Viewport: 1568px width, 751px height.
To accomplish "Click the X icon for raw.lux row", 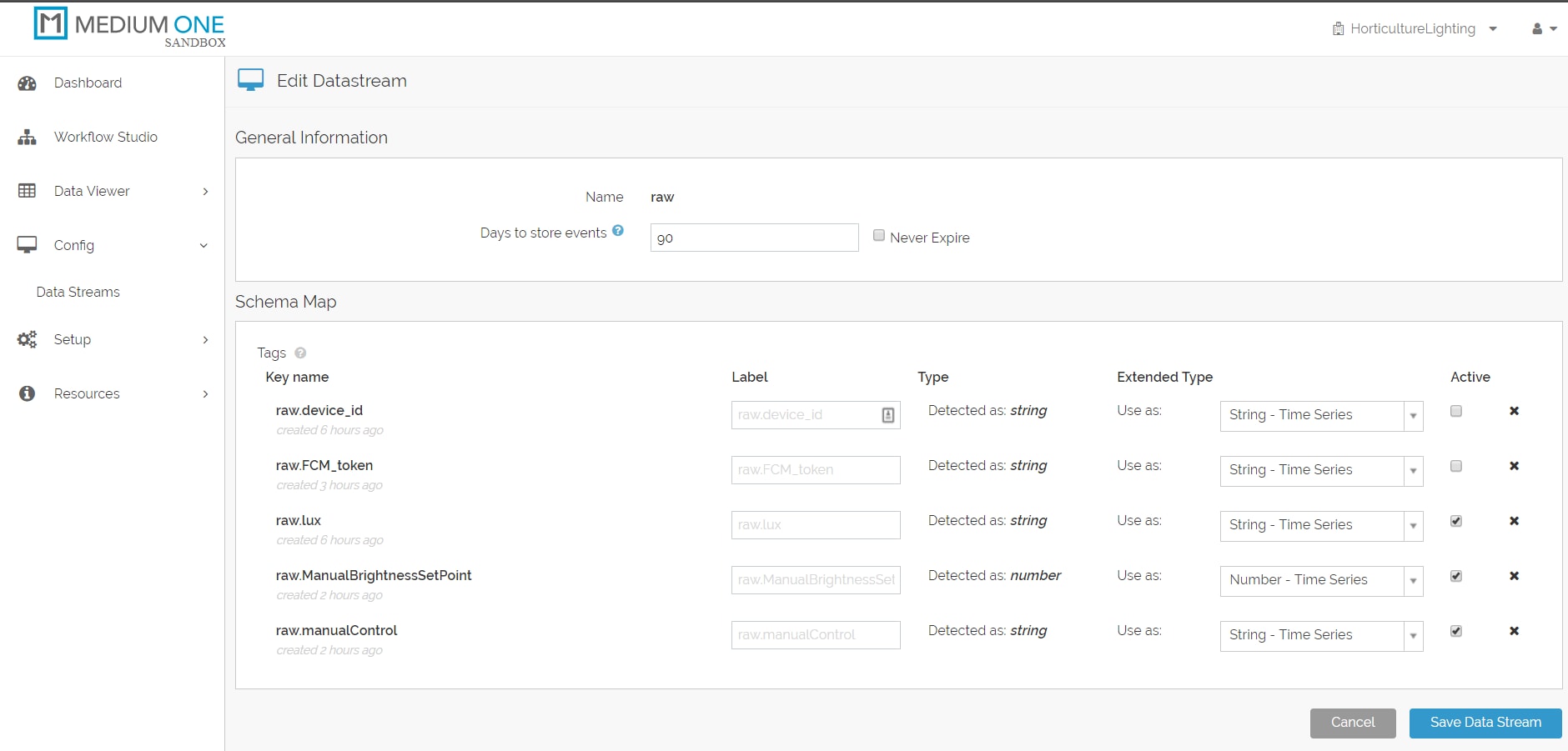I will pyautogui.click(x=1514, y=521).
